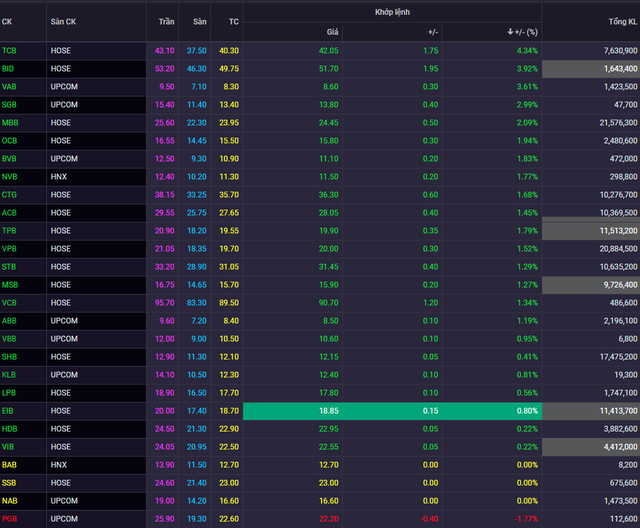The image size is (640, 528).
Task: Select EIB percent change 0.80%
Action: coord(527,410)
